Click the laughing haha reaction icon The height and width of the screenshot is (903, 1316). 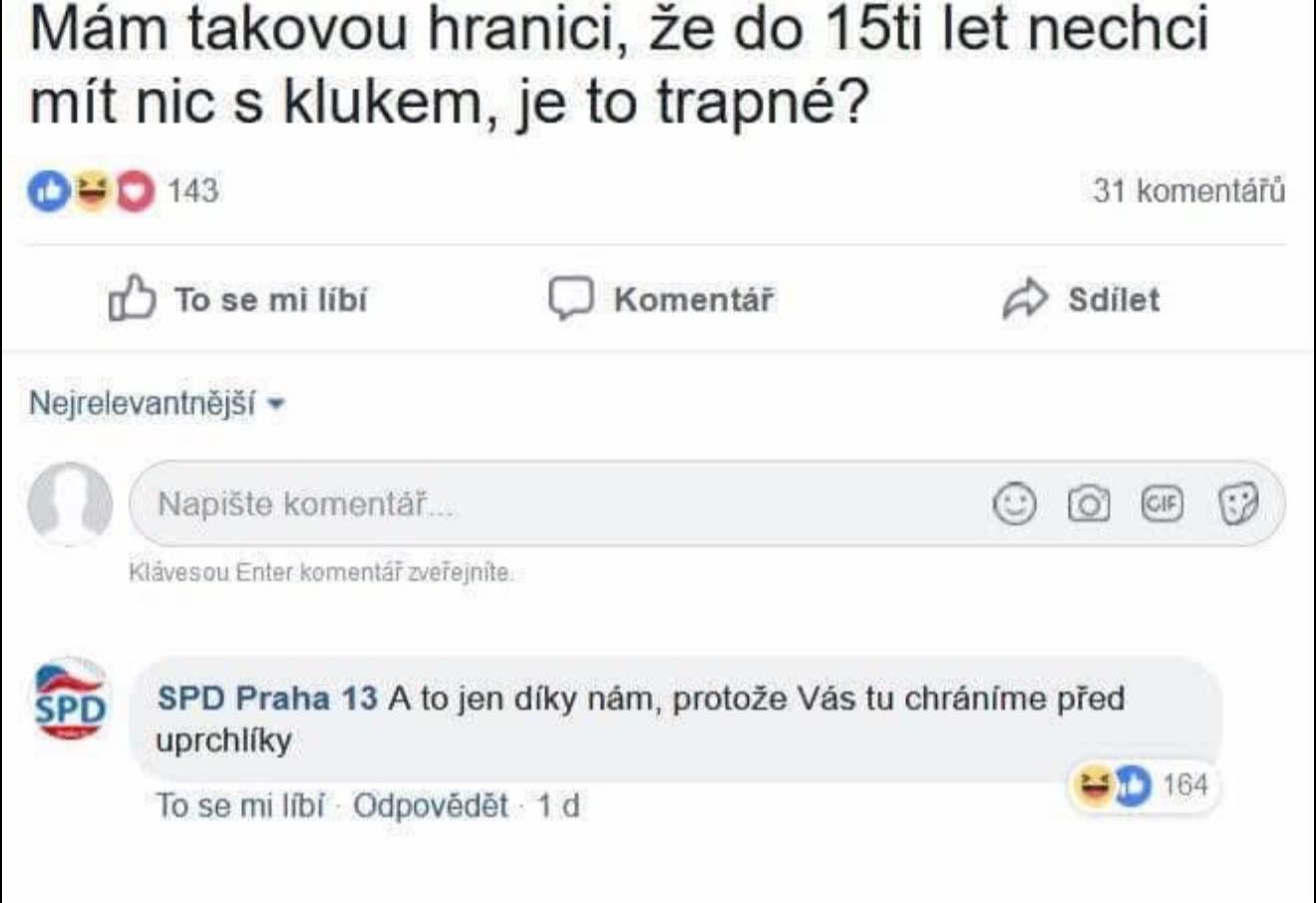pyautogui.click(x=92, y=191)
